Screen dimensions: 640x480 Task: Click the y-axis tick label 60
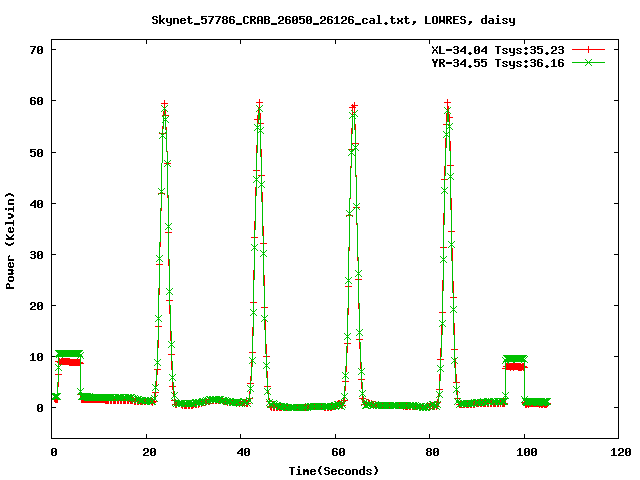point(36,101)
